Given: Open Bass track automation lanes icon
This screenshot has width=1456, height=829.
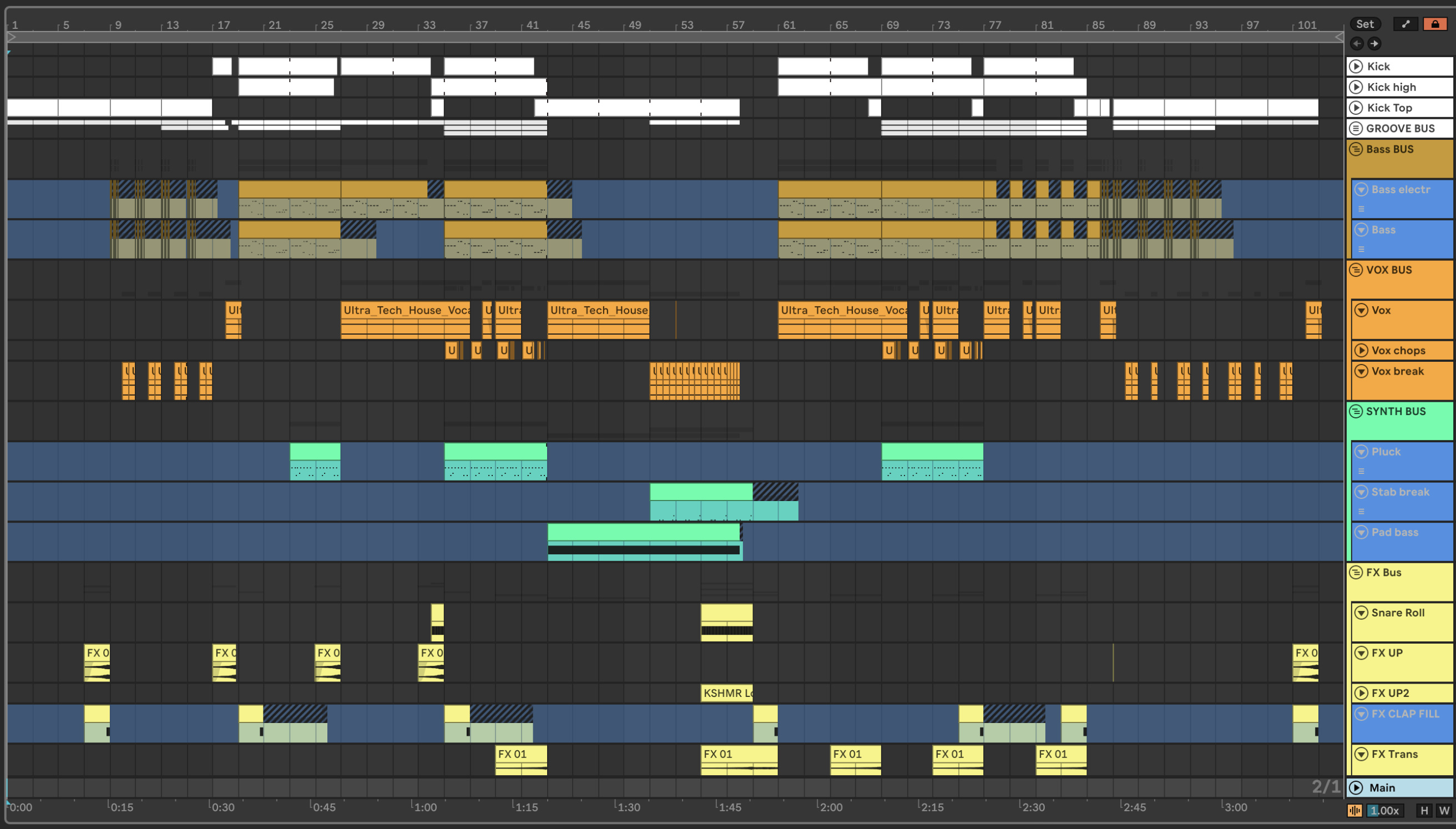Looking at the screenshot, I should coord(1362,249).
